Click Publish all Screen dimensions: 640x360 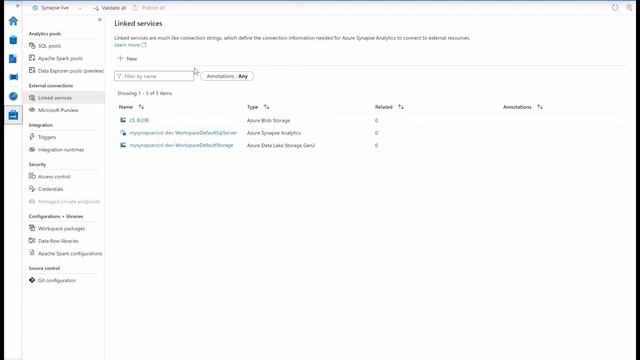point(149,8)
